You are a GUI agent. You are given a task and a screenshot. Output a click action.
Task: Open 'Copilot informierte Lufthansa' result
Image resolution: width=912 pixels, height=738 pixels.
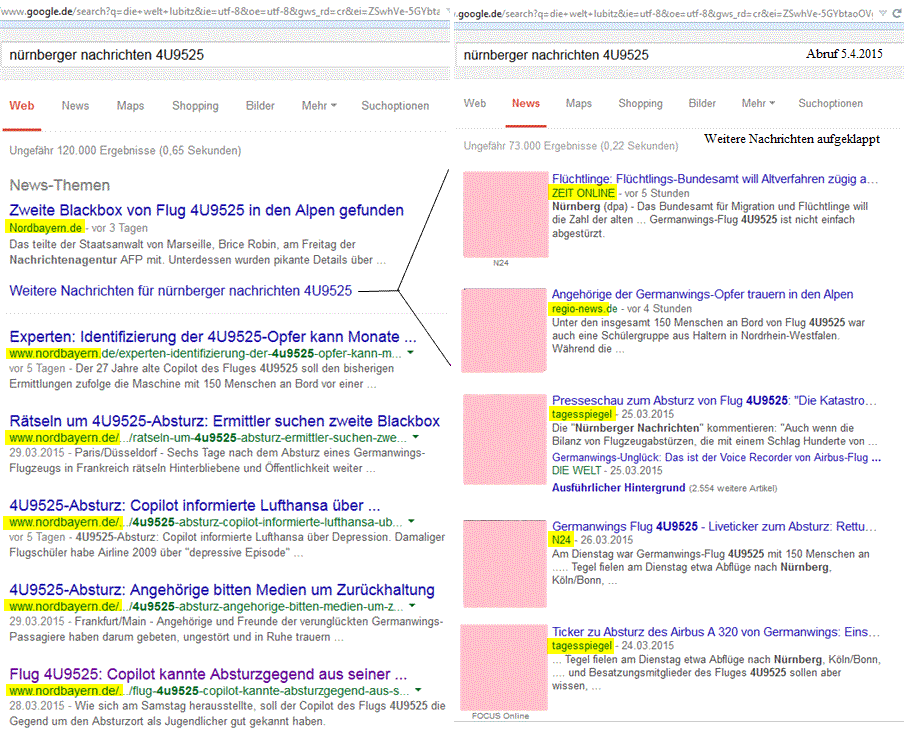[195, 505]
